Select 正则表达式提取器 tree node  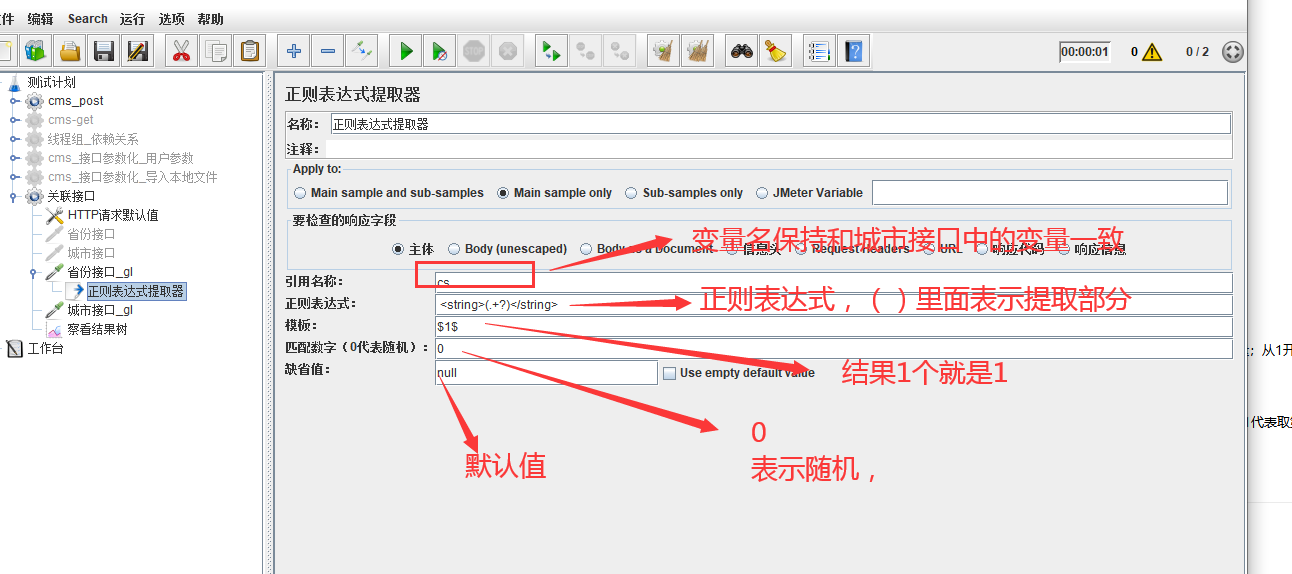tap(135, 291)
